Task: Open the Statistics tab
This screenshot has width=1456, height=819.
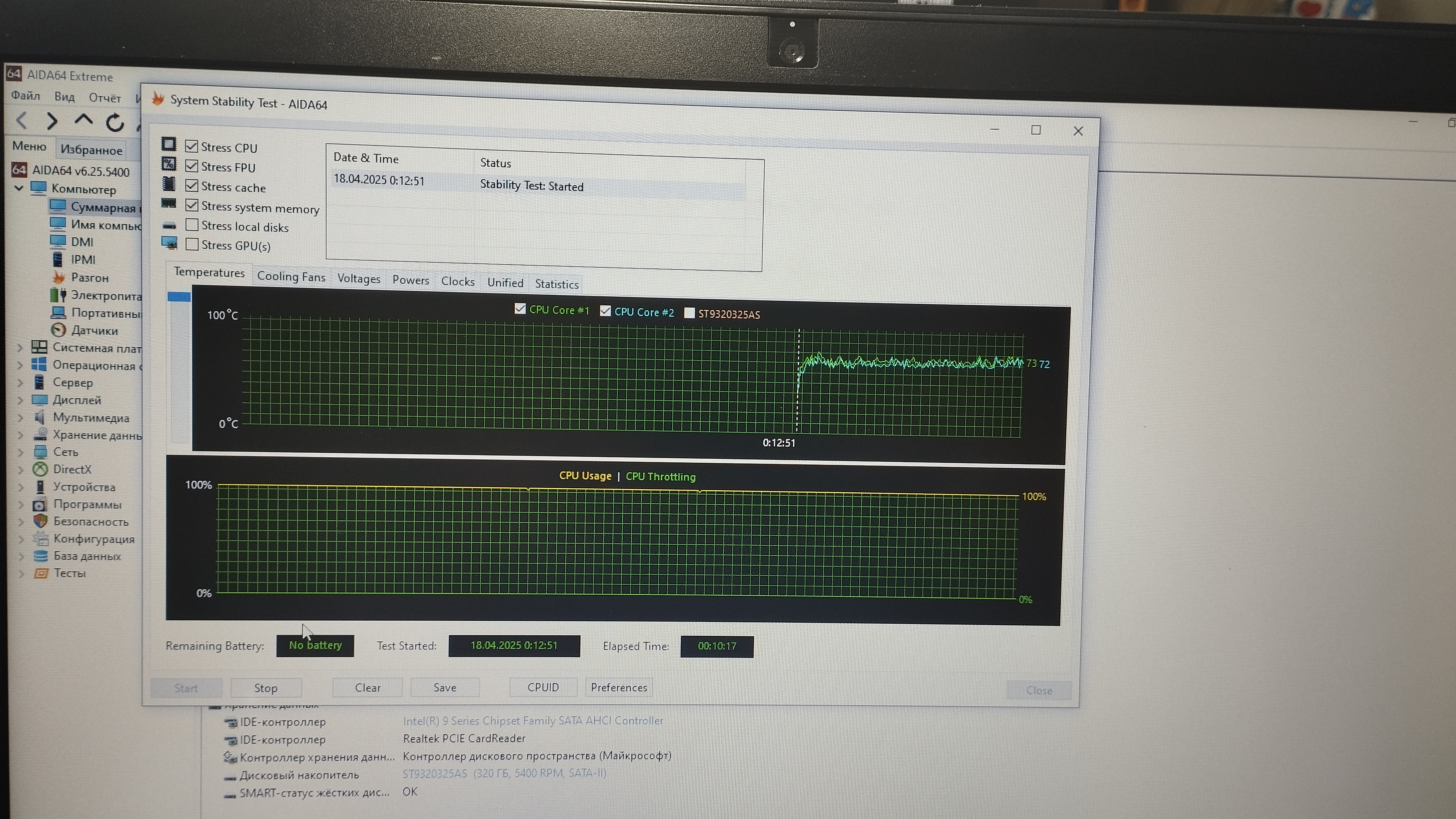Action: click(557, 284)
